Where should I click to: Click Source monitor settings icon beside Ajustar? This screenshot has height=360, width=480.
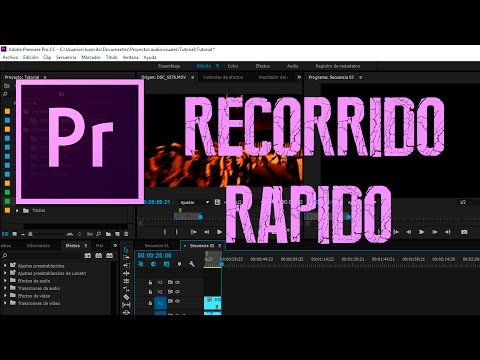coord(217,202)
